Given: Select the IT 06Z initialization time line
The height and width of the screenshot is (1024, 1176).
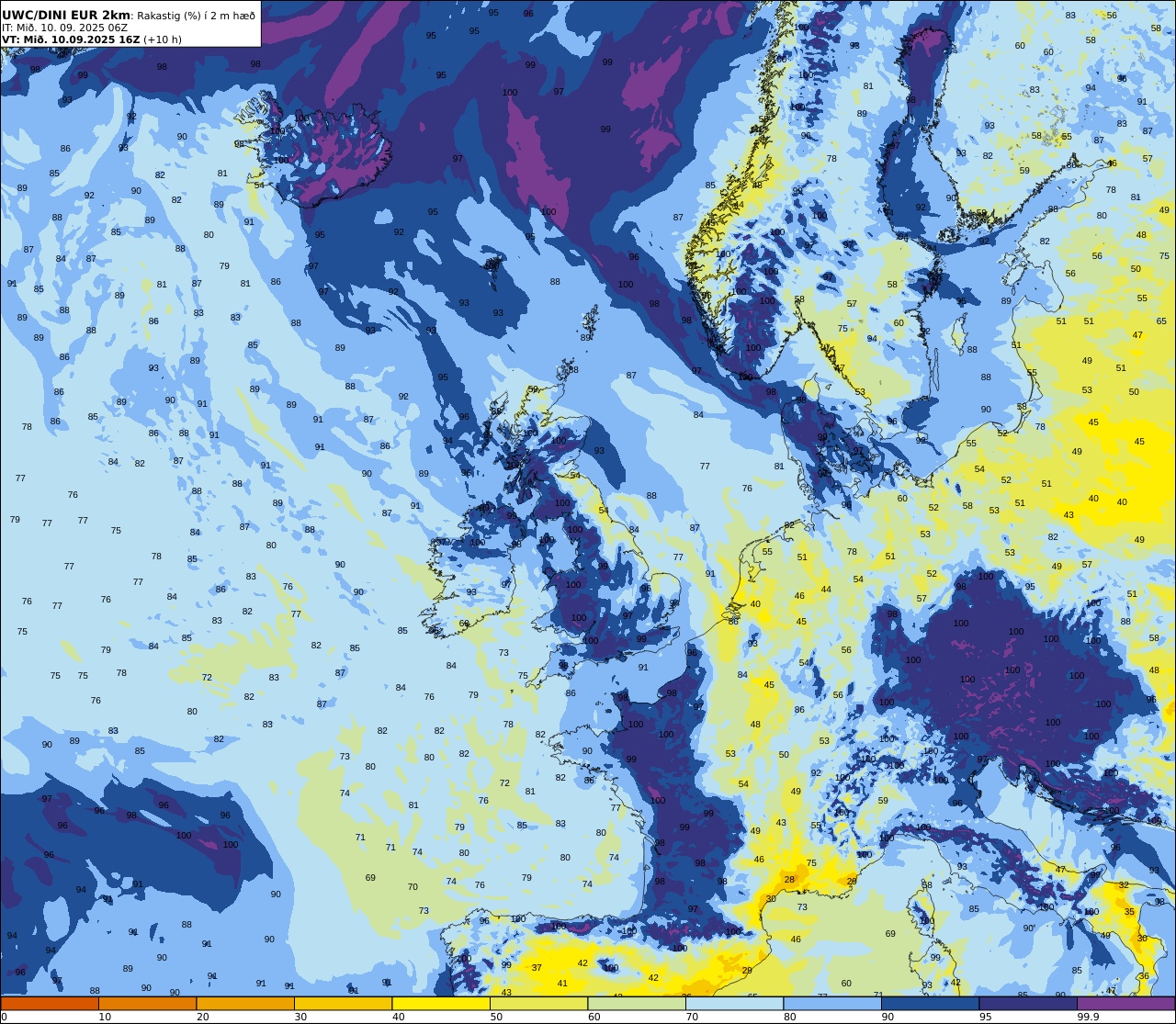Looking at the screenshot, I should pyautogui.click(x=64, y=28).
